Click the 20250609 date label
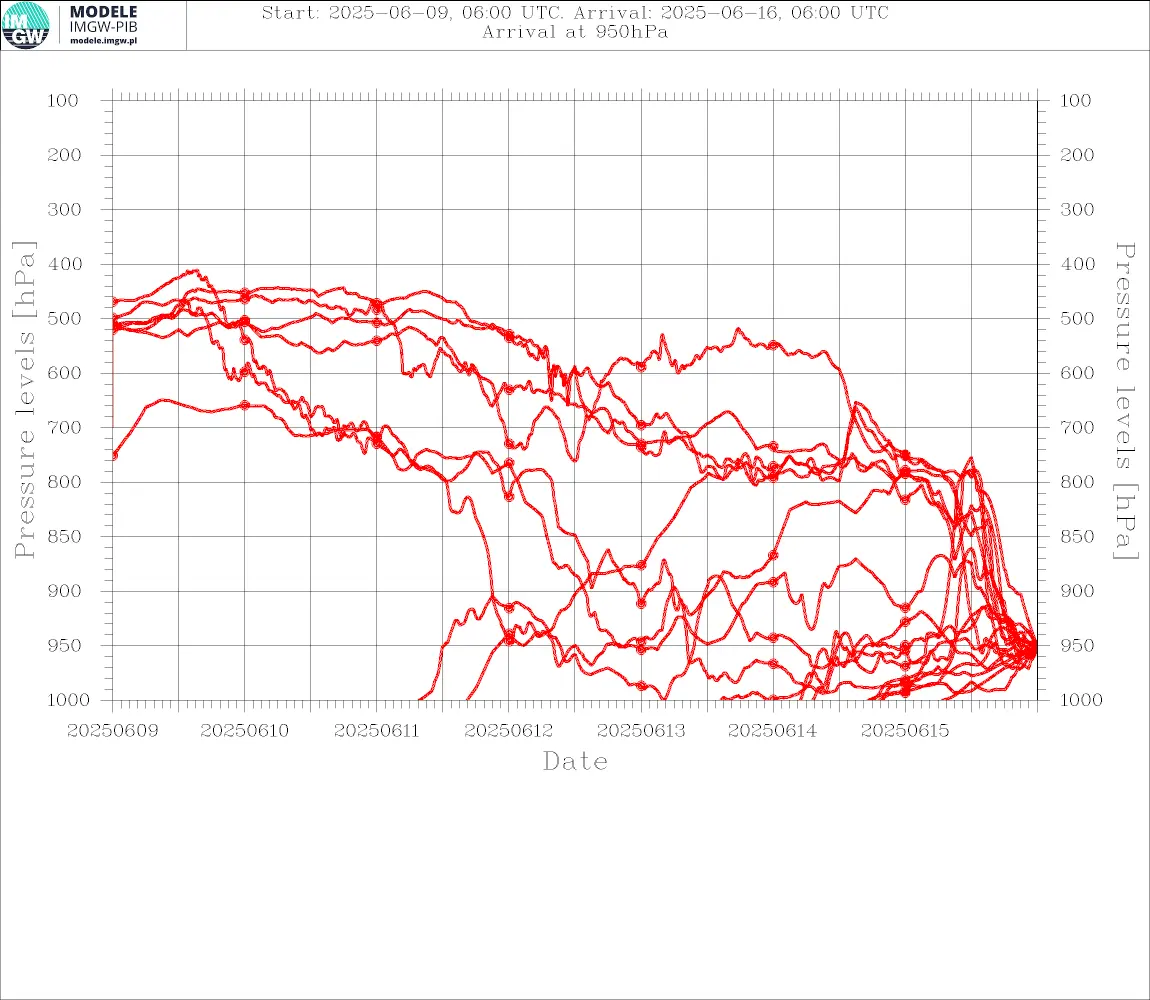This screenshot has width=1150, height=1000. click(x=113, y=731)
